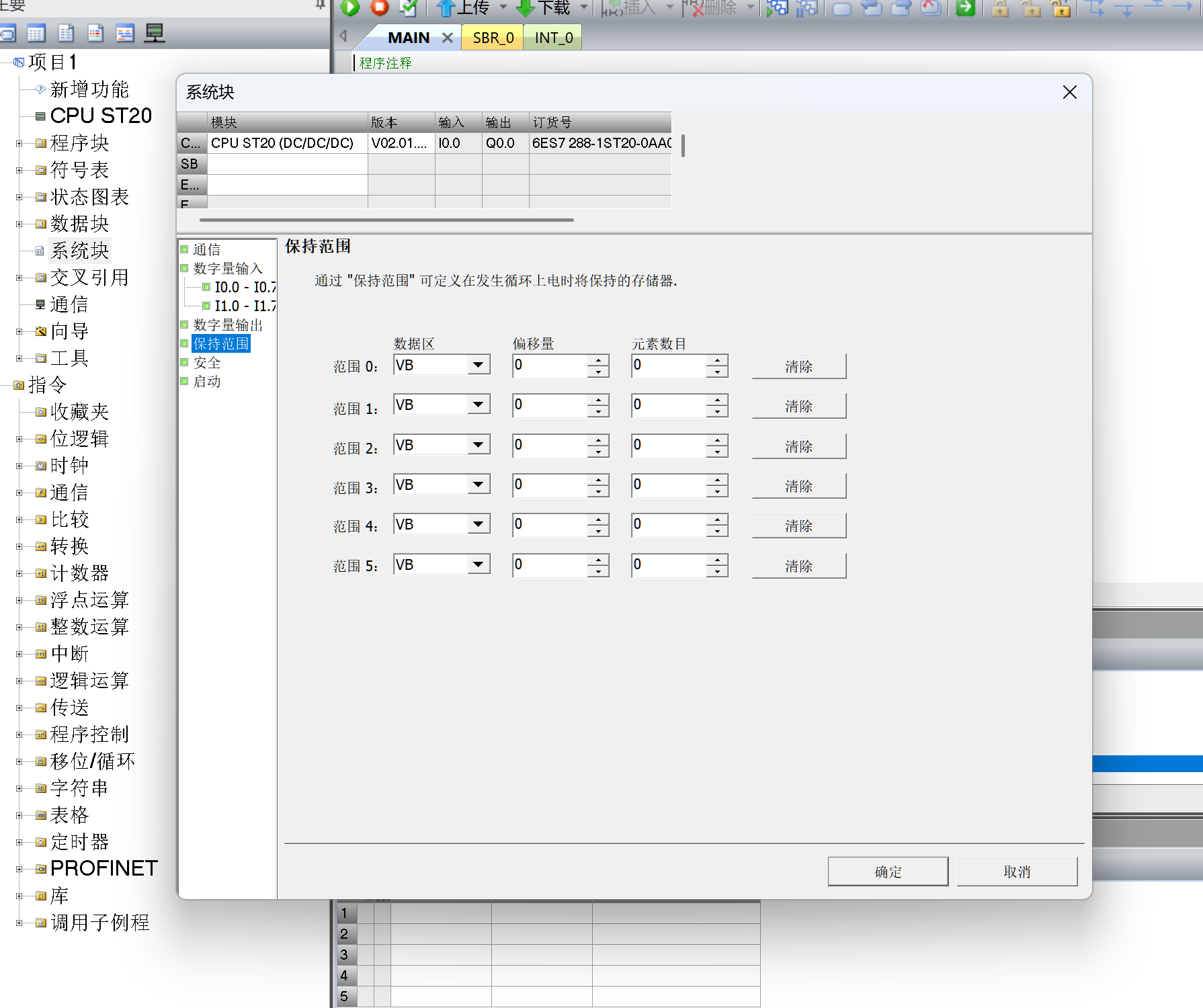Click the green go-to arrow icon

pos(966,7)
